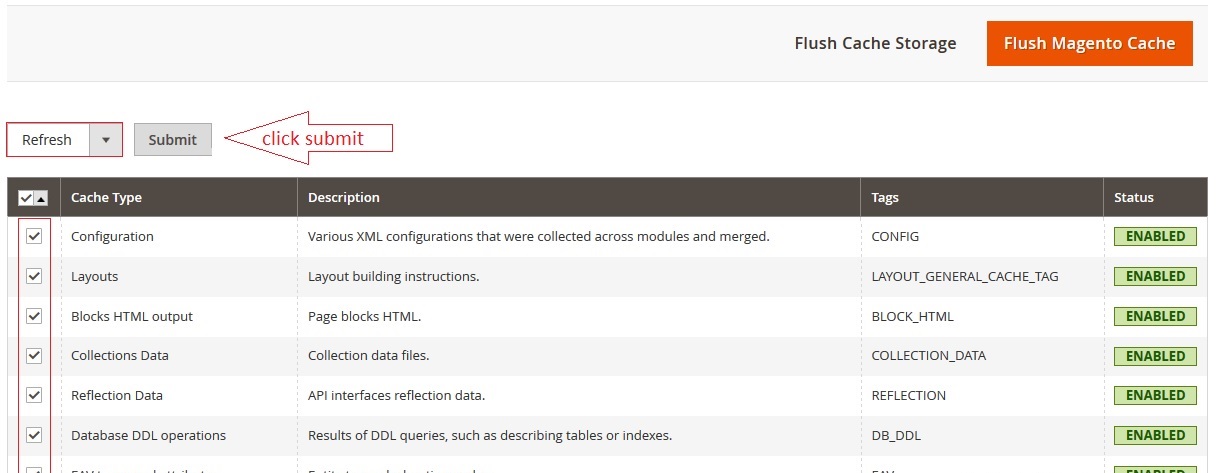1222x473 pixels.
Task: Uncheck the Configuration cache checkbox
Action: pos(34,237)
